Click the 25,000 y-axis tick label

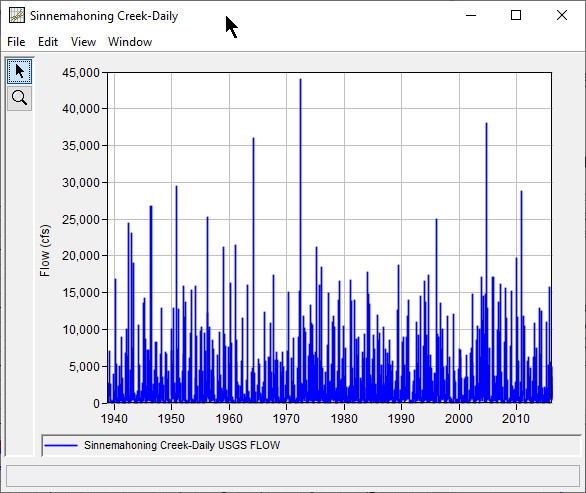[x=81, y=219]
